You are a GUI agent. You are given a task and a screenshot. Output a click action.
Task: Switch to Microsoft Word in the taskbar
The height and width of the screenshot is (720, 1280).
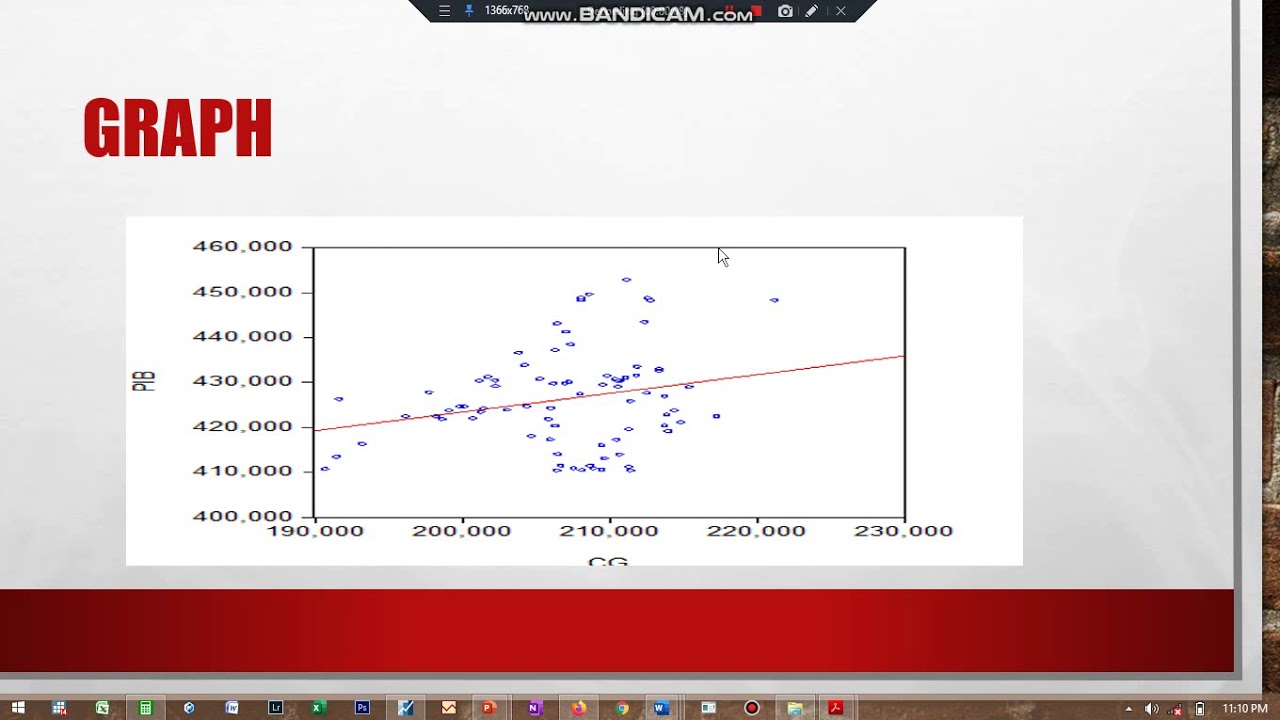pyautogui.click(x=661, y=708)
